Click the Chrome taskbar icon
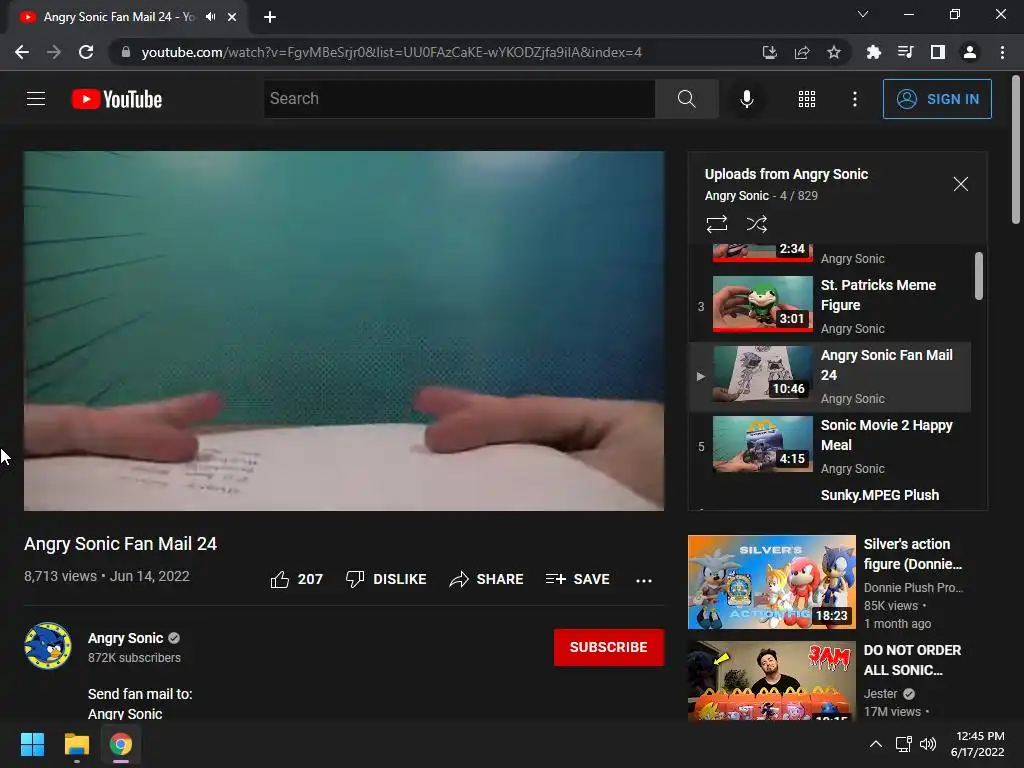The width and height of the screenshot is (1024, 768). (x=120, y=744)
